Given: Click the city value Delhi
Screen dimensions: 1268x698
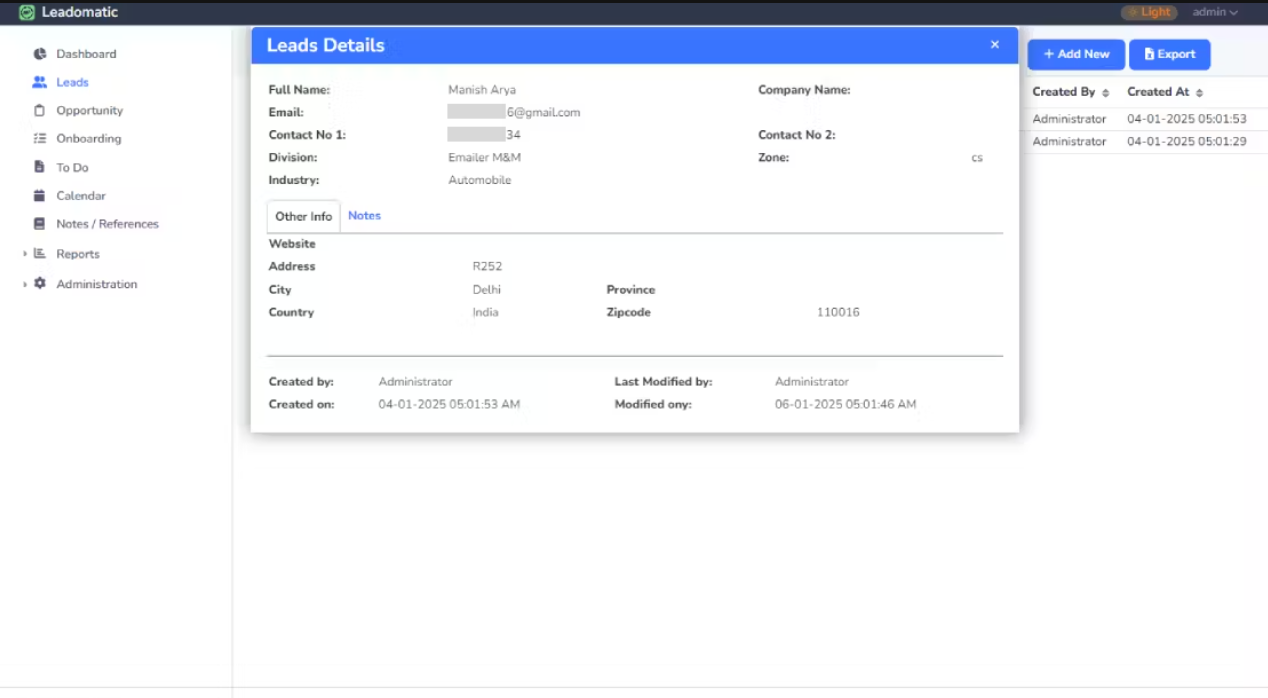Looking at the screenshot, I should (x=487, y=289).
